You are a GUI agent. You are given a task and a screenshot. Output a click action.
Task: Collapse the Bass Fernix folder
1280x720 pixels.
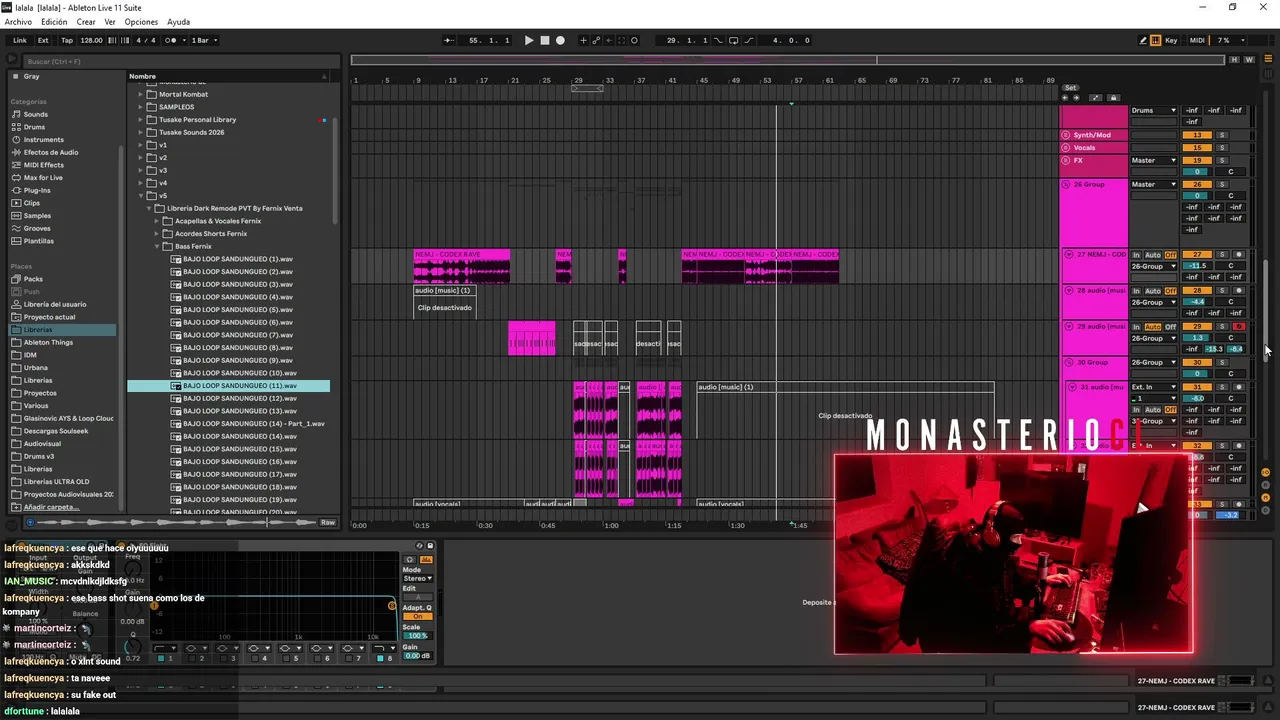pos(157,246)
